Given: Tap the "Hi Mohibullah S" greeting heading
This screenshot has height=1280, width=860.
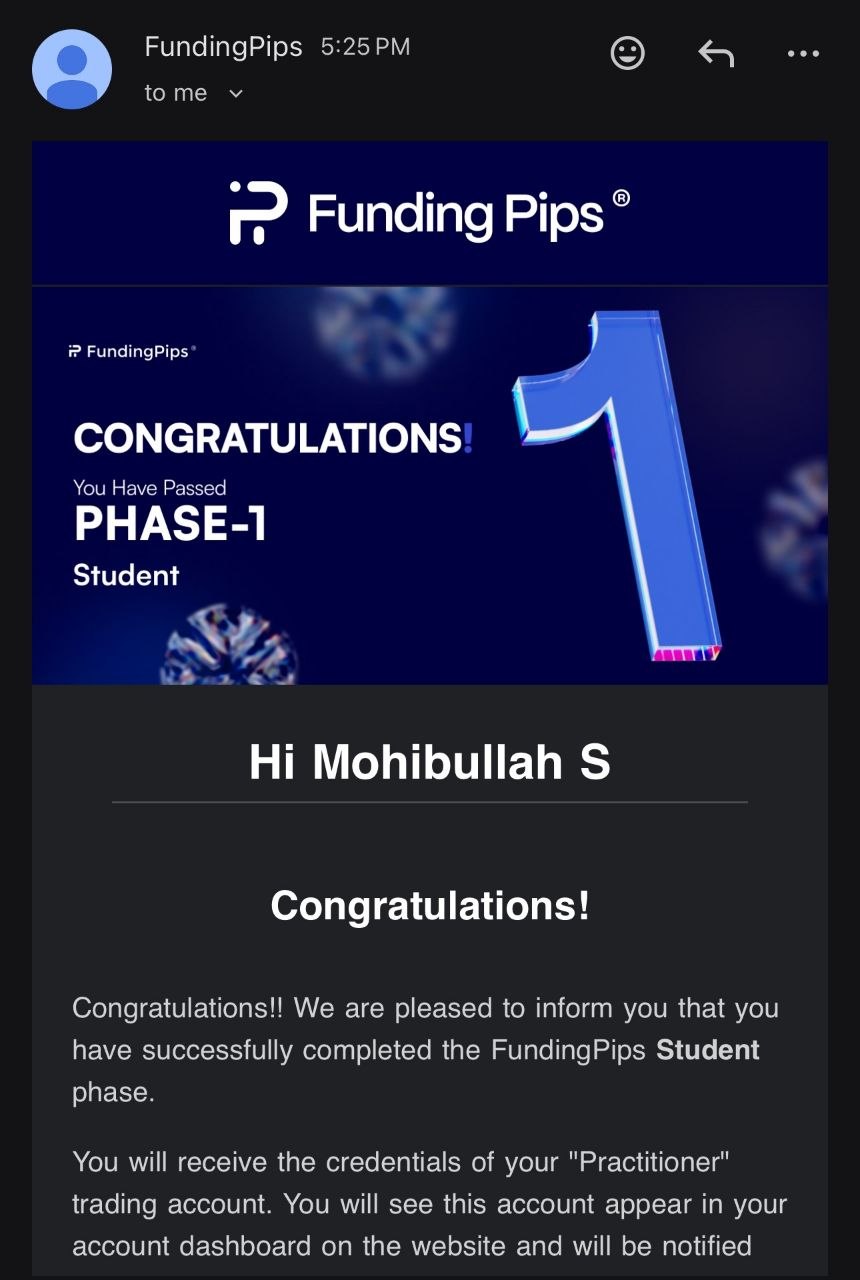Looking at the screenshot, I should click(430, 762).
